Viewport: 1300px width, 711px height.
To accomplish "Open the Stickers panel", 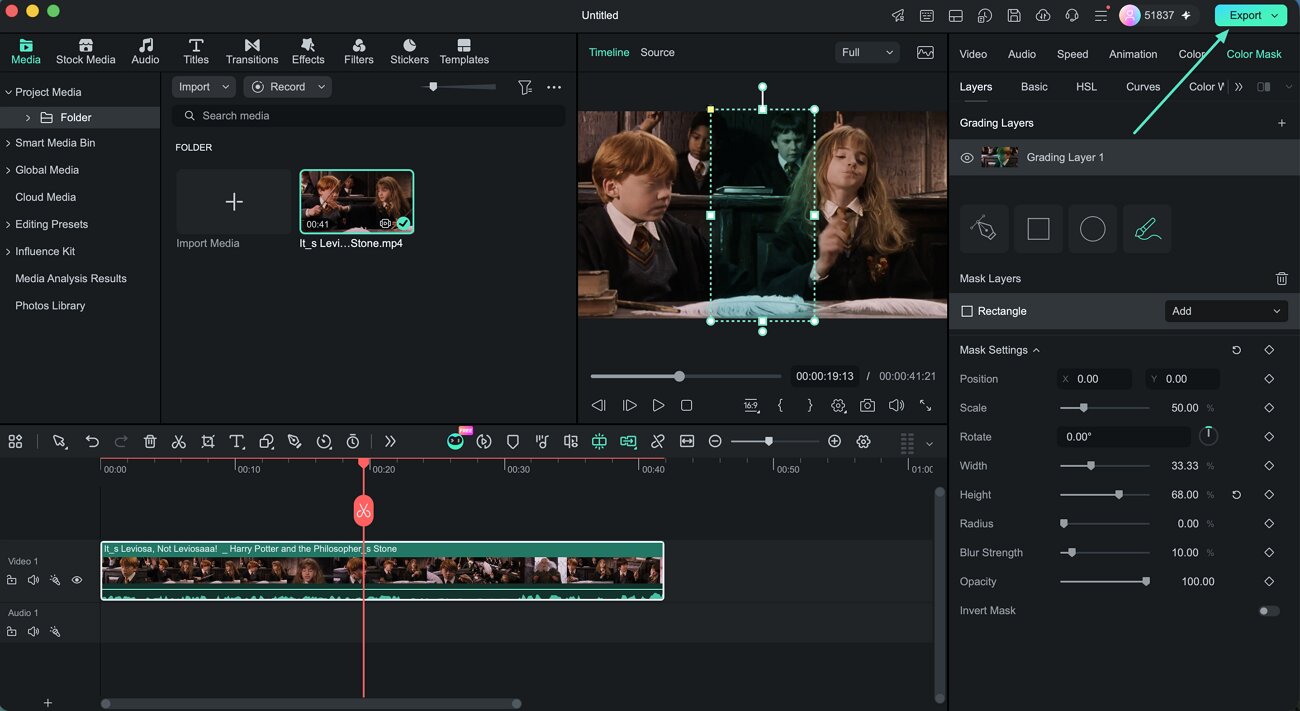I will point(409,52).
